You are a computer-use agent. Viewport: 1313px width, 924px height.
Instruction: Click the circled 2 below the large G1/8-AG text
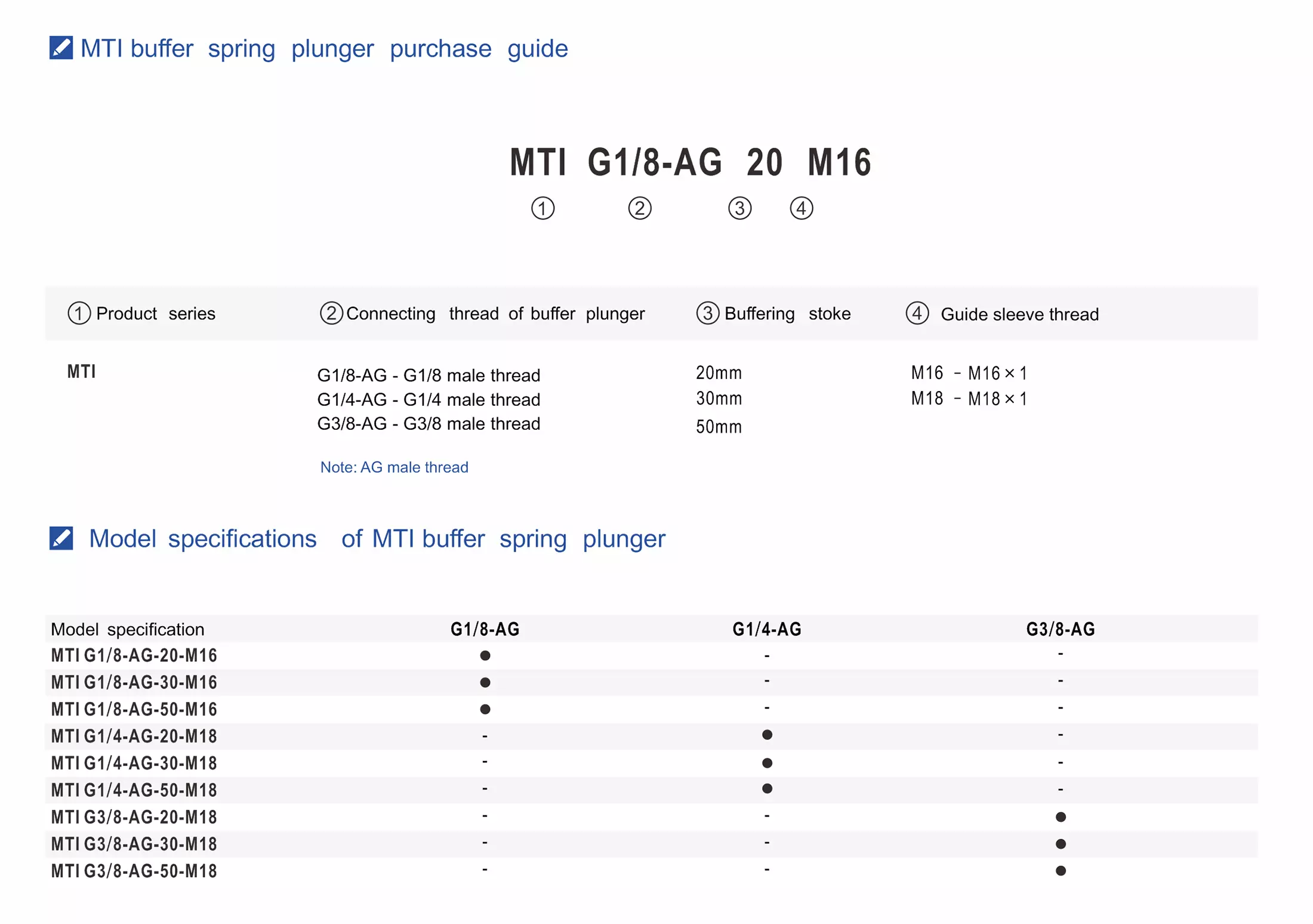coord(640,208)
